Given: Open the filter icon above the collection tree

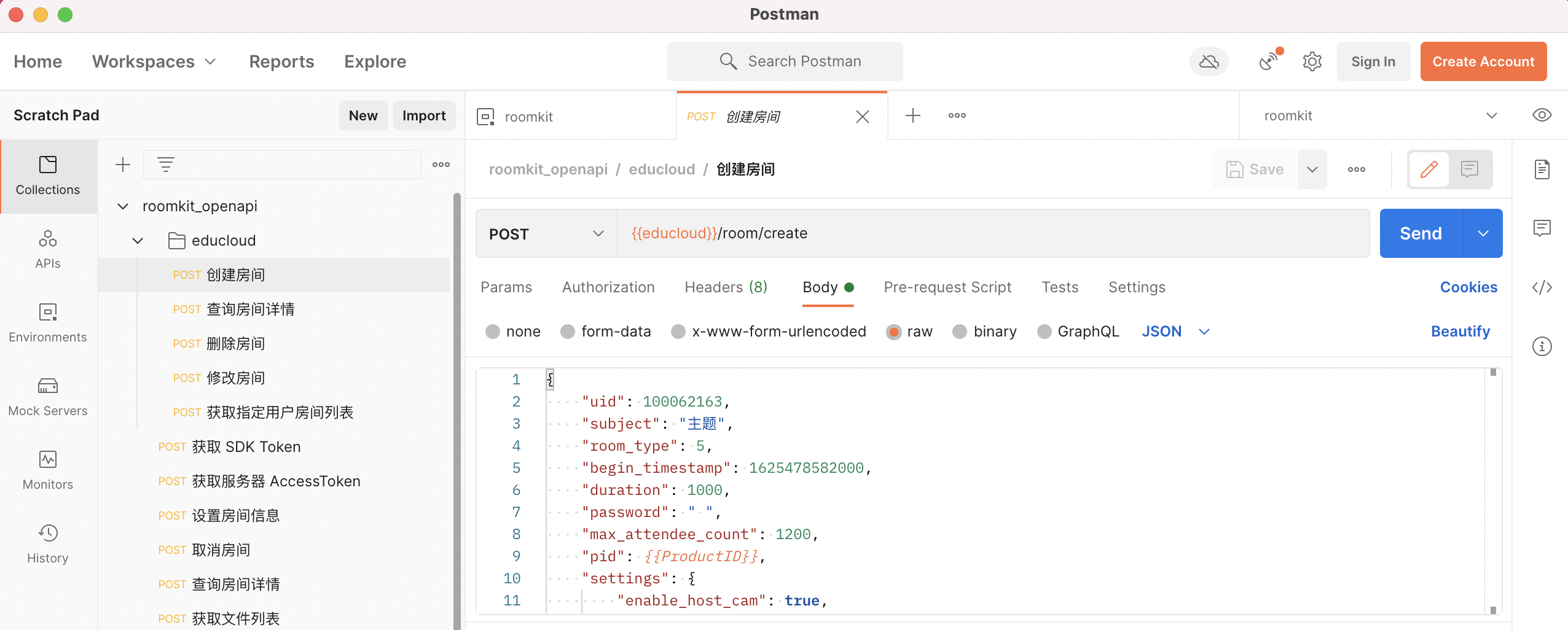Looking at the screenshot, I should (x=167, y=164).
